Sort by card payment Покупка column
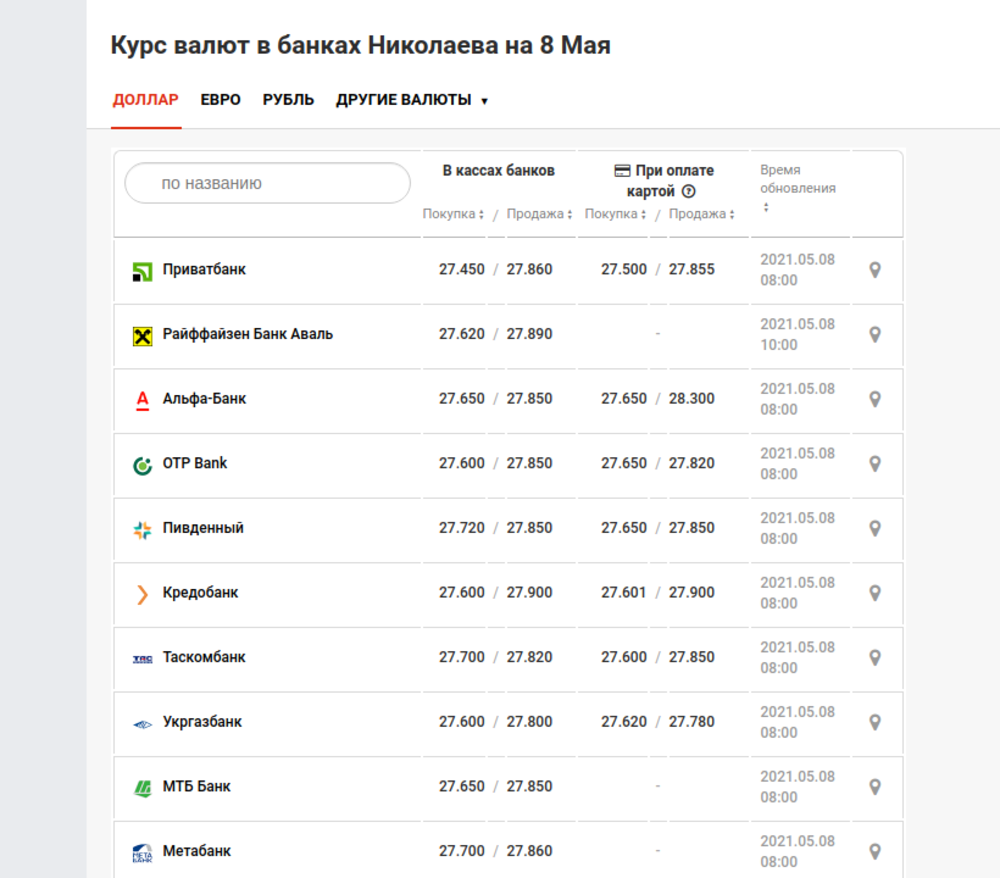The image size is (1000, 878). coord(615,214)
